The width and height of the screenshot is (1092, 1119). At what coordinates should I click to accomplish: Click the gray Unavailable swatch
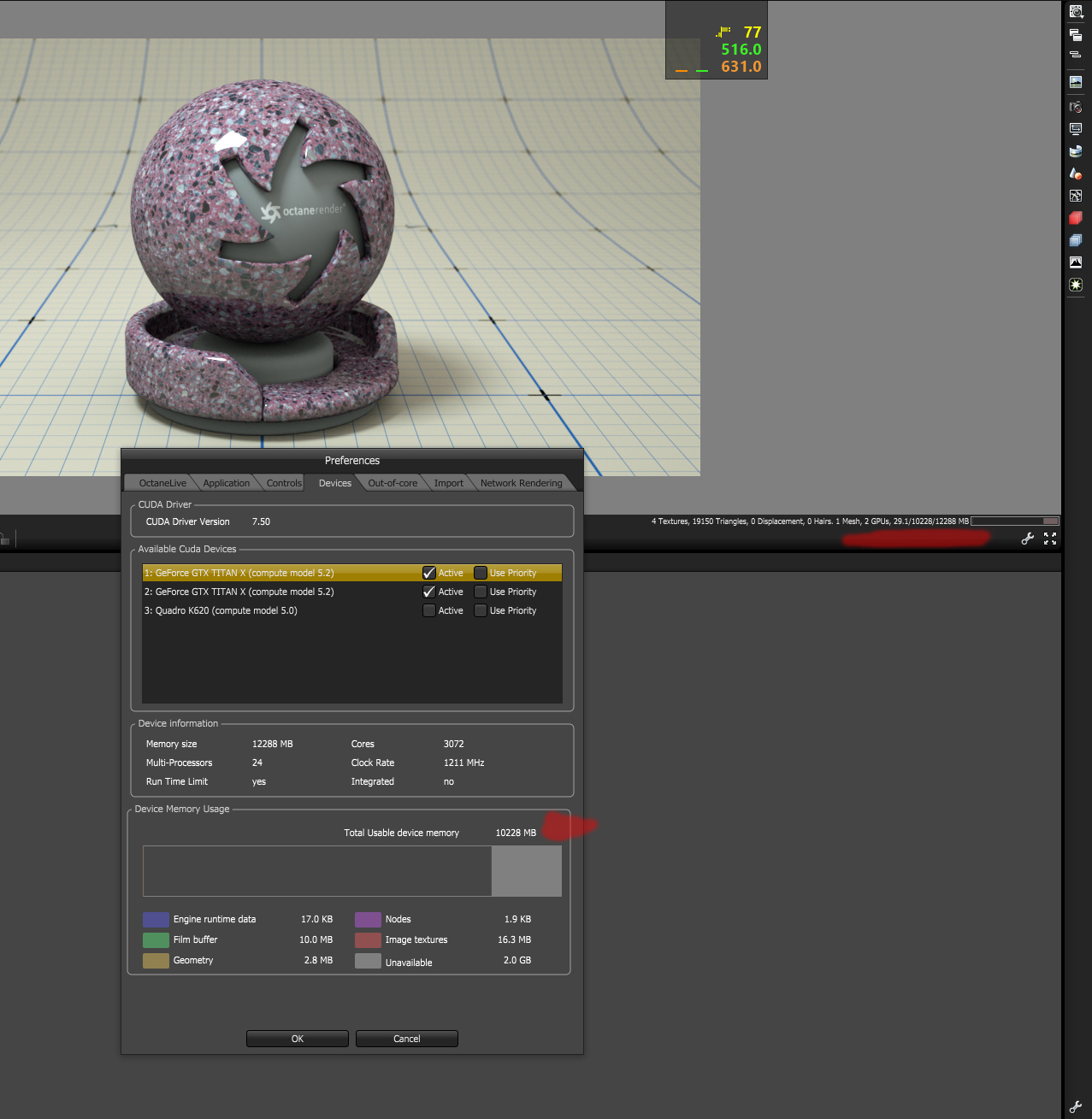[x=368, y=961]
